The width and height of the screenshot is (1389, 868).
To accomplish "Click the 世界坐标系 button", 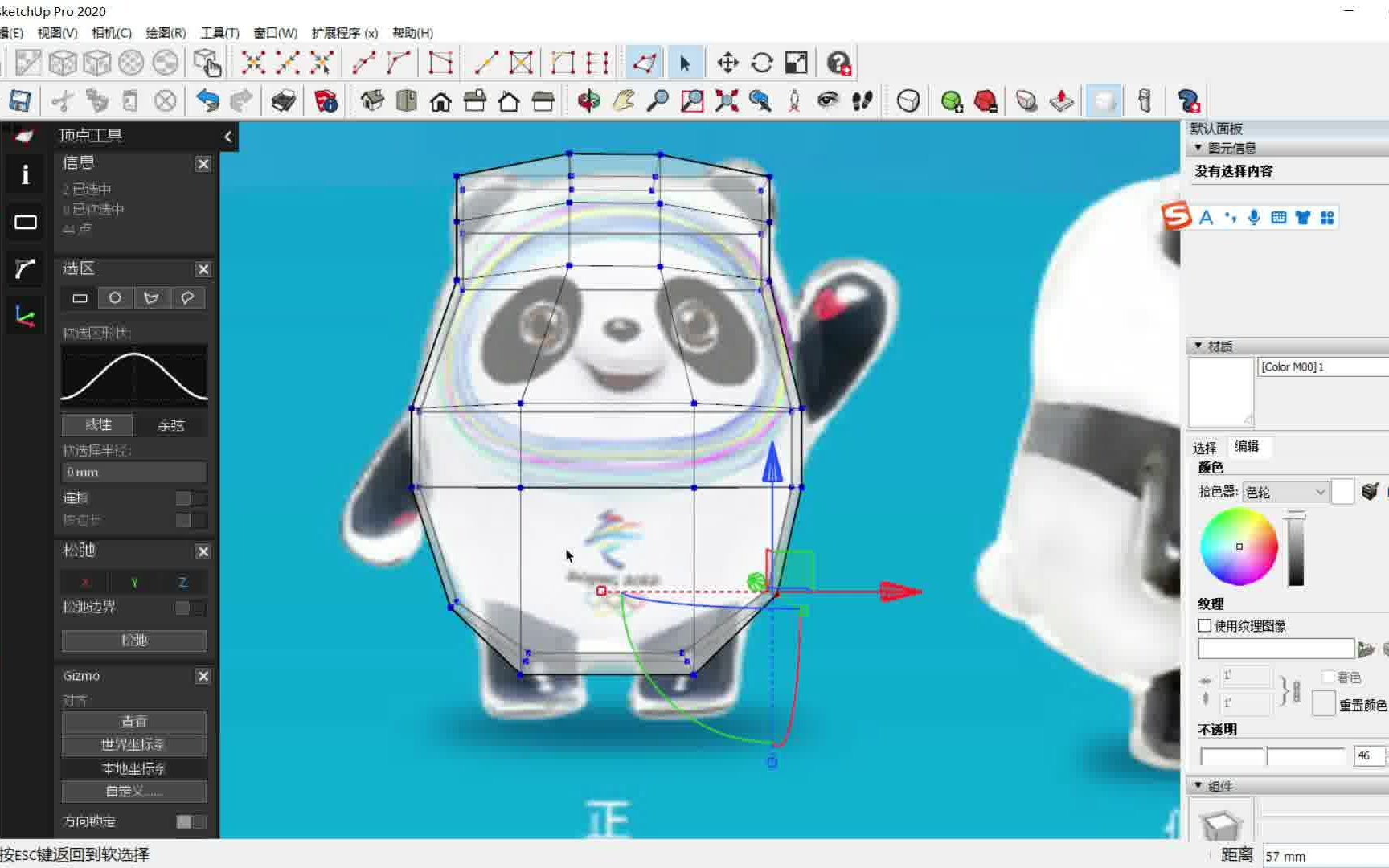I will 134,745.
